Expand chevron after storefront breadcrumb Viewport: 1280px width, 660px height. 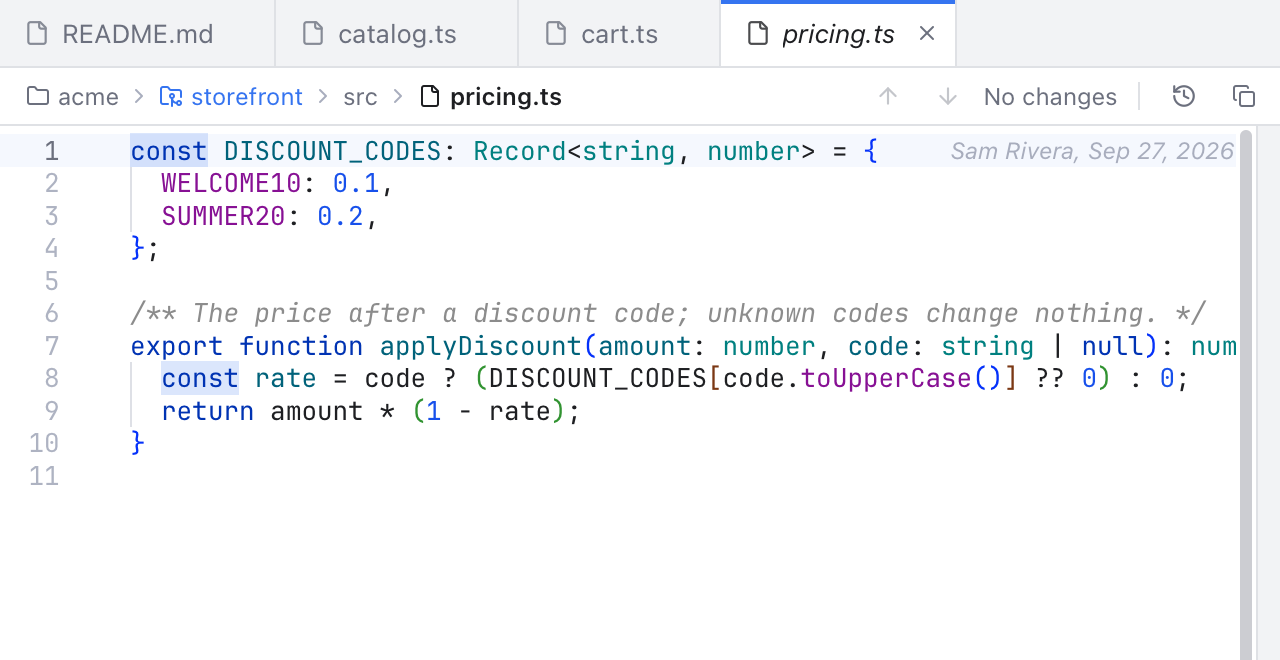[x=323, y=97]
